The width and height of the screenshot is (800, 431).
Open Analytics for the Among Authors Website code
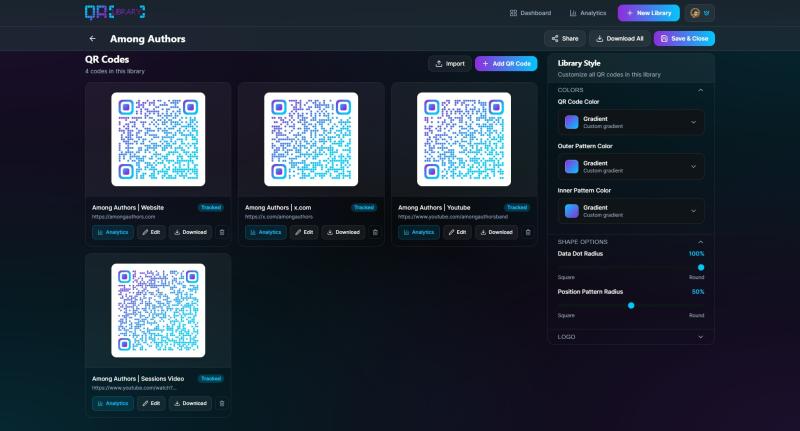(113, 232)
